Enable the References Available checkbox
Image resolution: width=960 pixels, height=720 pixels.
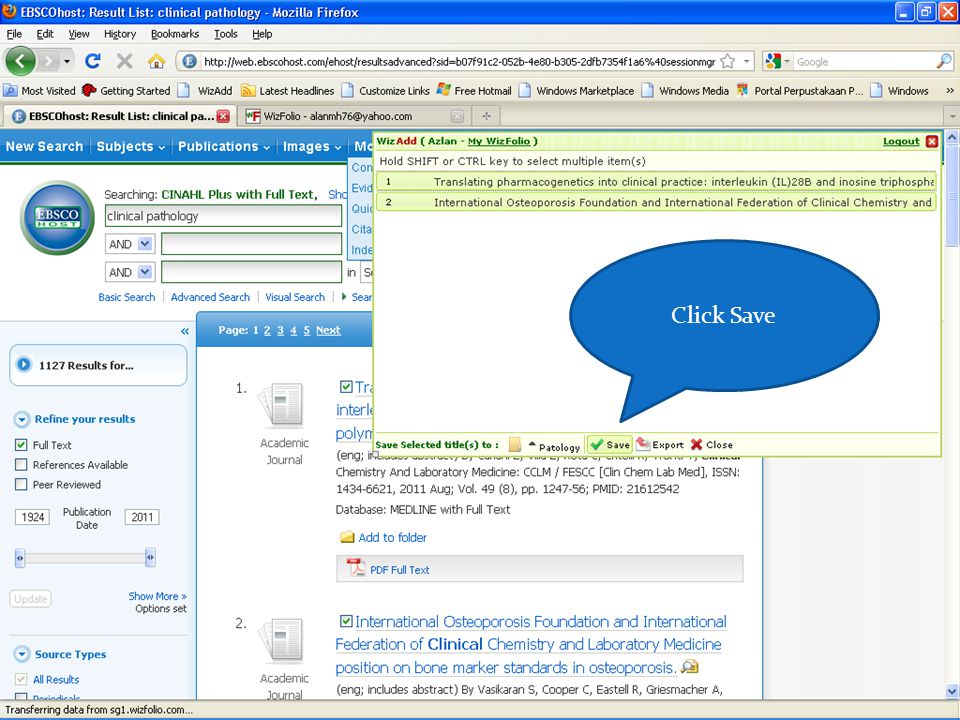(21, 465)
